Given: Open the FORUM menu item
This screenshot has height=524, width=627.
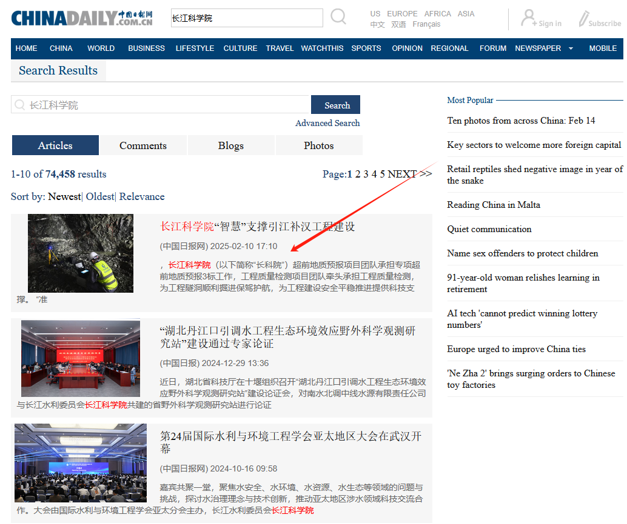Looking at the screenshot, I should tap(493, 48).
